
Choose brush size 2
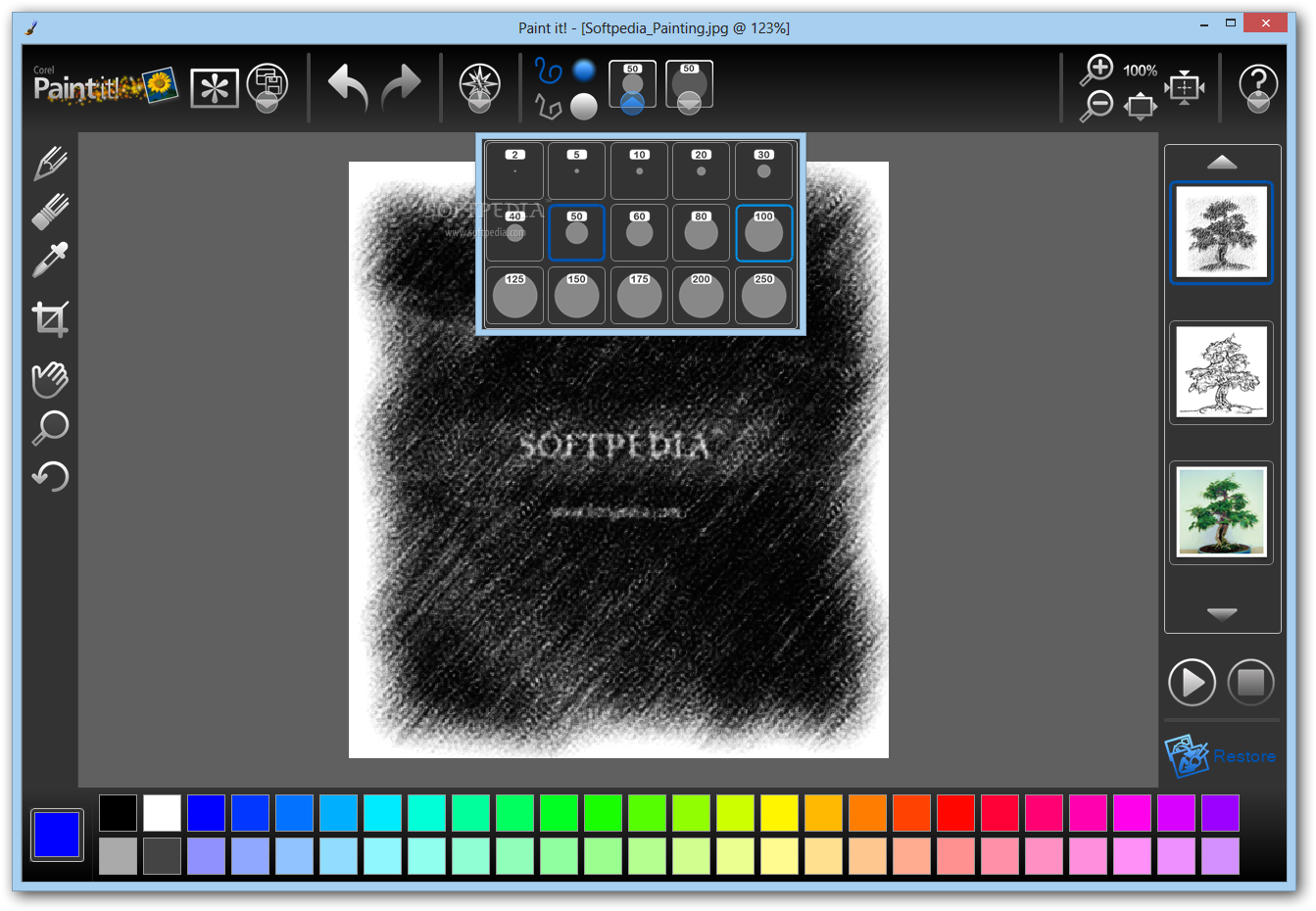[x=514, y=170]
